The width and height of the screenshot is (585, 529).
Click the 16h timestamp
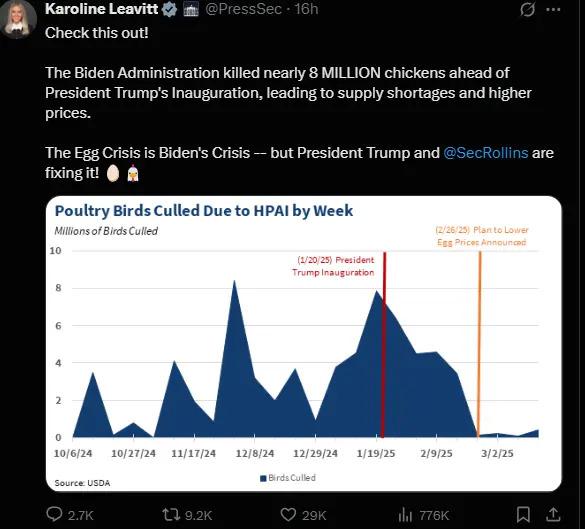pyautogui.click(x=306, y=9)
